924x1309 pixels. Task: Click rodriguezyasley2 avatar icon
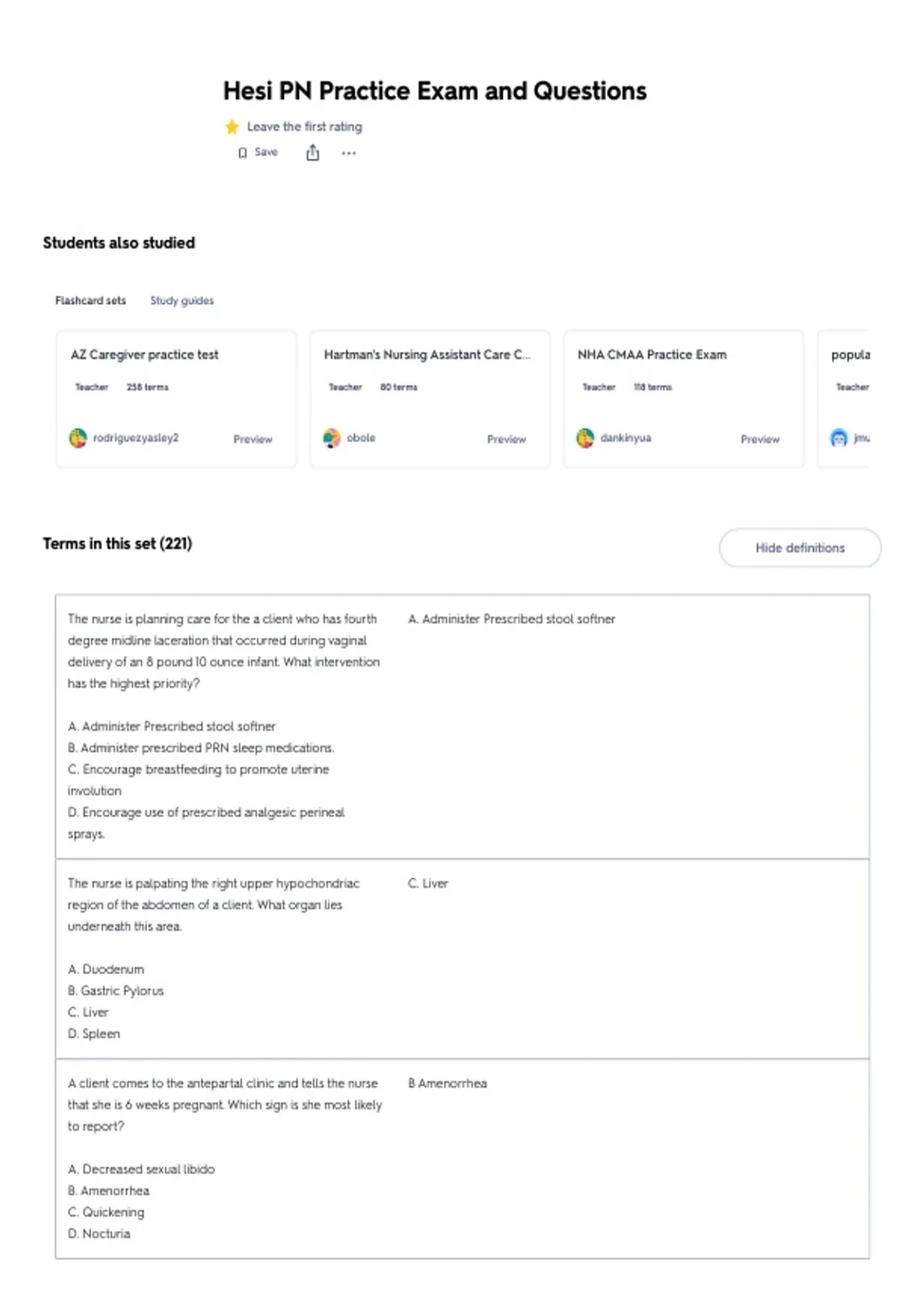pos(78,438)
